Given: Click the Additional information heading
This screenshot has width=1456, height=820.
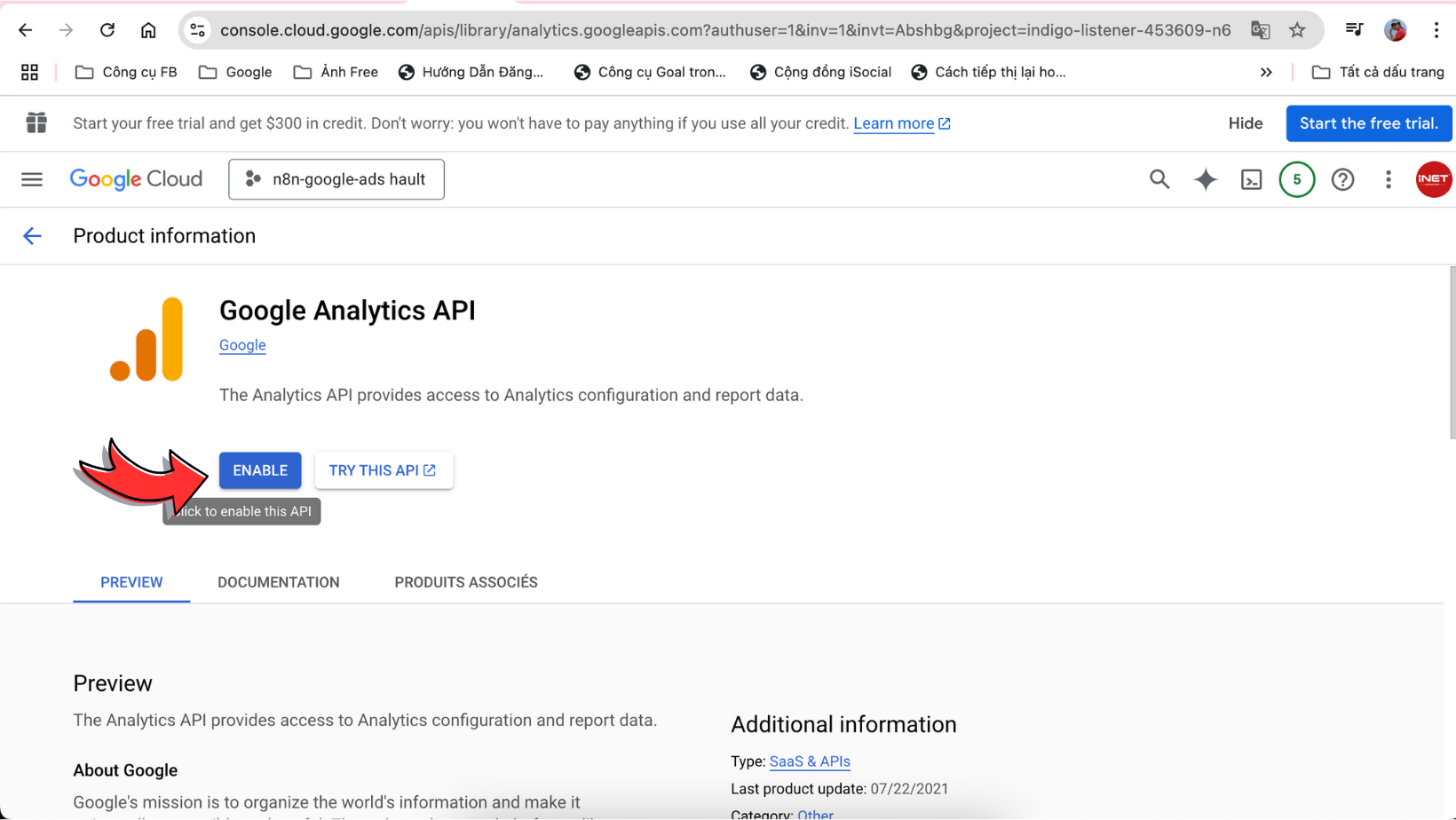Looking at the screenshot, I should [x=843, y=724].
